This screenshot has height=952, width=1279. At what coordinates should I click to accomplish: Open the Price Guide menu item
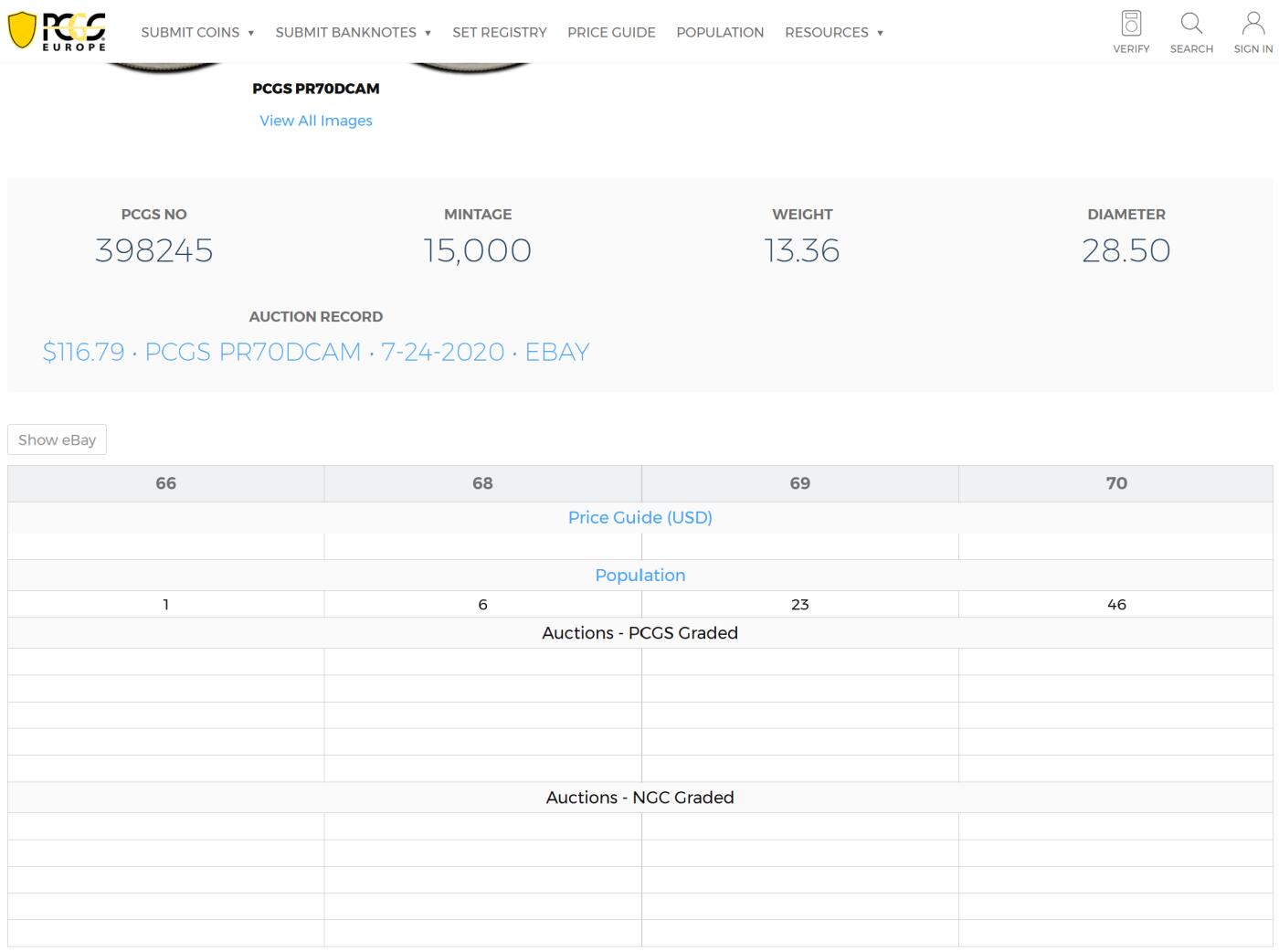click(611, 32)
